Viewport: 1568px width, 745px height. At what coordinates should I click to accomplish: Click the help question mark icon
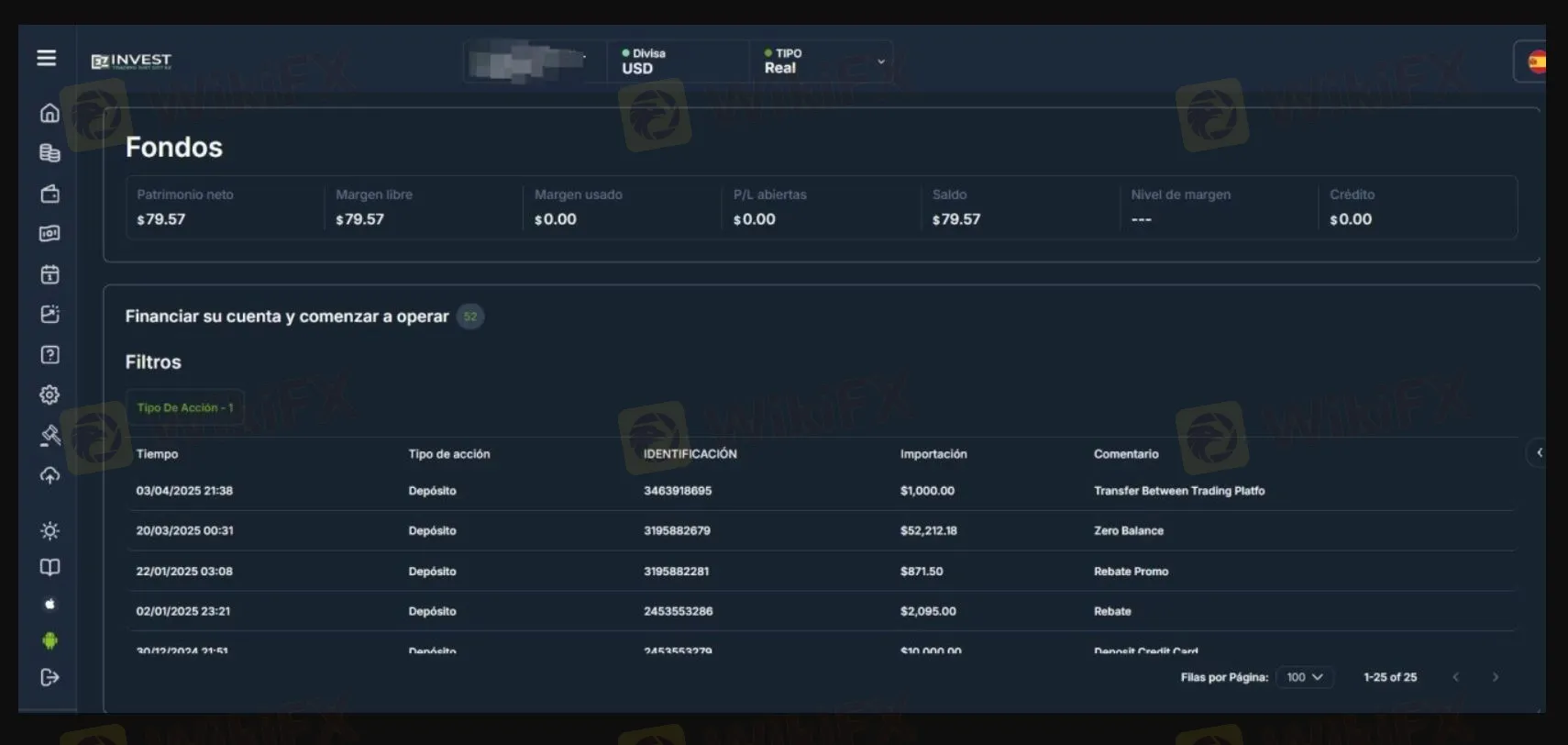pos(50,355)
